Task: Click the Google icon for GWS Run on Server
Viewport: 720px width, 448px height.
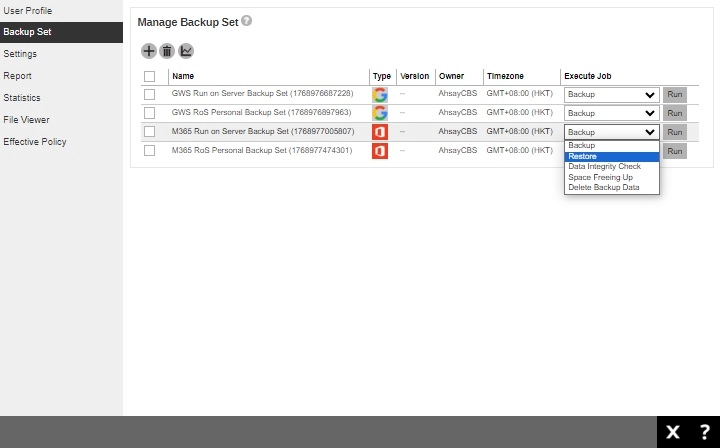Action: tap(380, 95)
